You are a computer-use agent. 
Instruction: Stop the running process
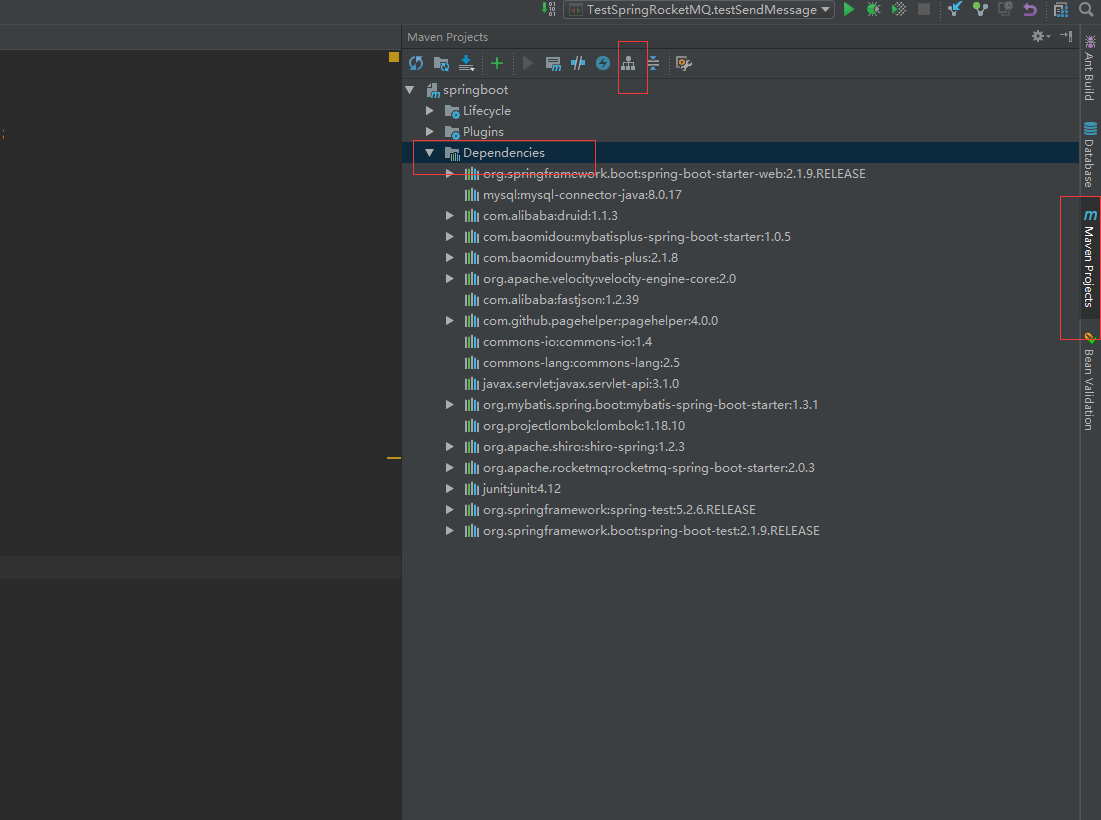click(924, 9)
